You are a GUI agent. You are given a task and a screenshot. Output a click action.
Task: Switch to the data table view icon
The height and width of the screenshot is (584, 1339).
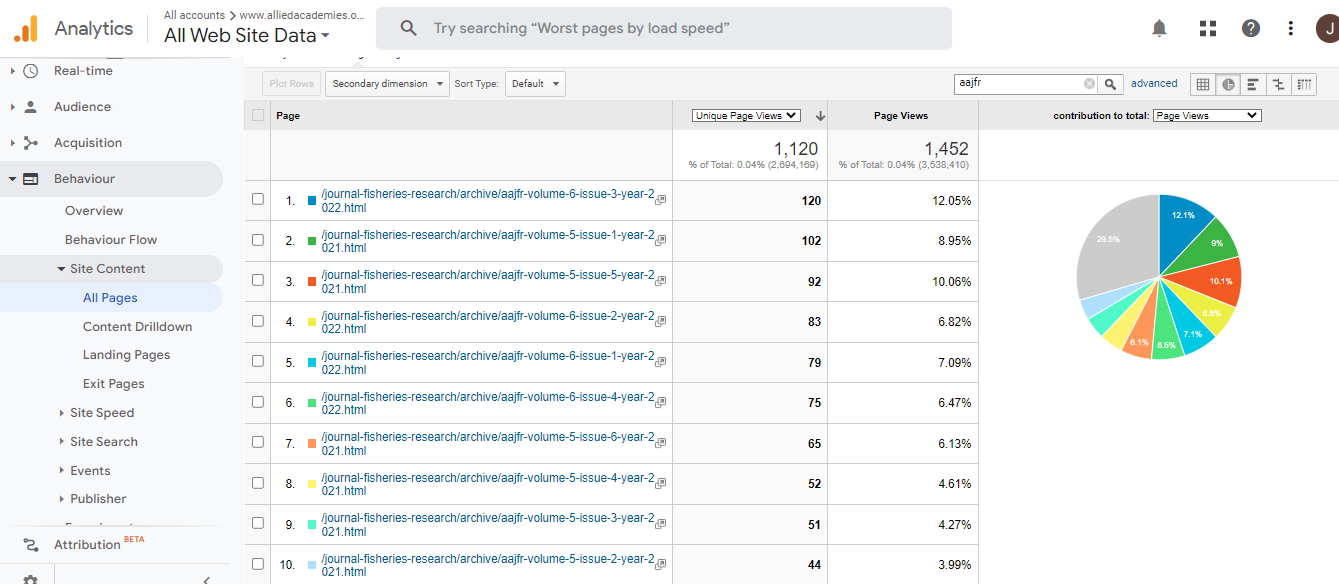[1203, 84]
